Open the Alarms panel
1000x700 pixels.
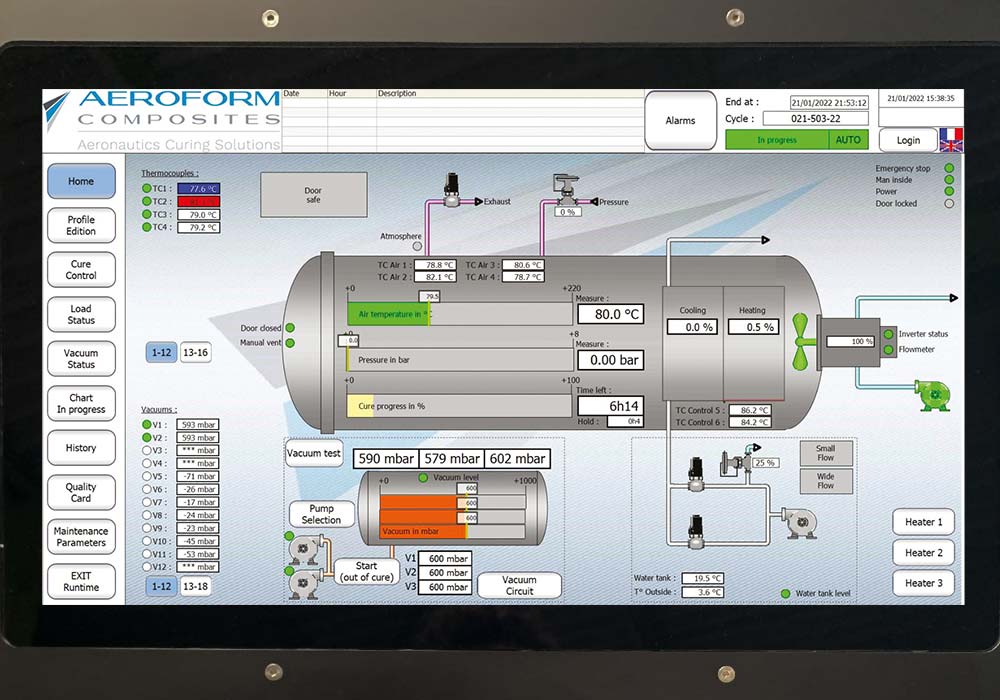680,121
